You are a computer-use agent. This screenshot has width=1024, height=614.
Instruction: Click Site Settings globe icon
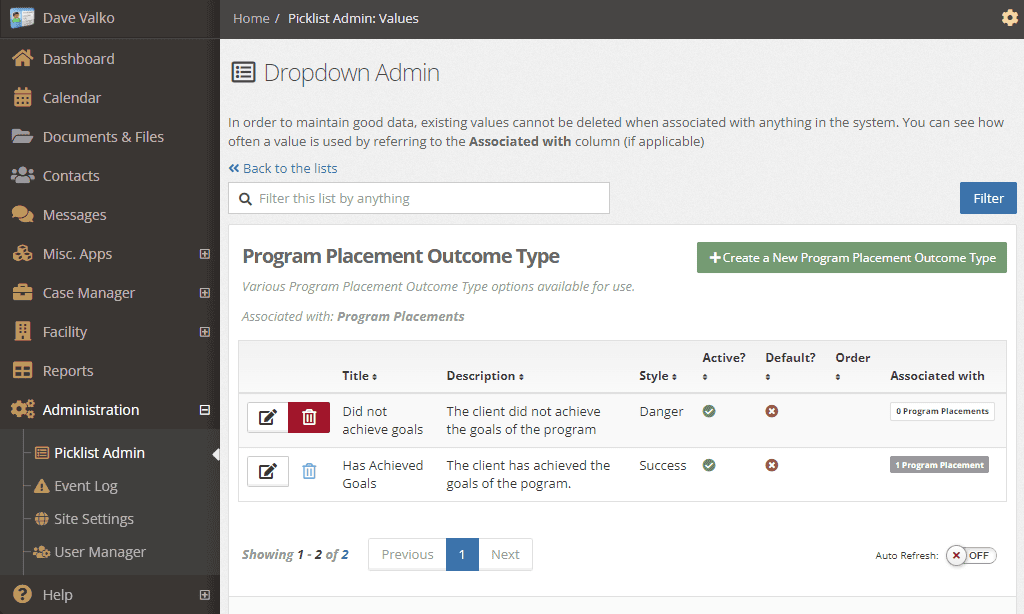coord(42,519)
